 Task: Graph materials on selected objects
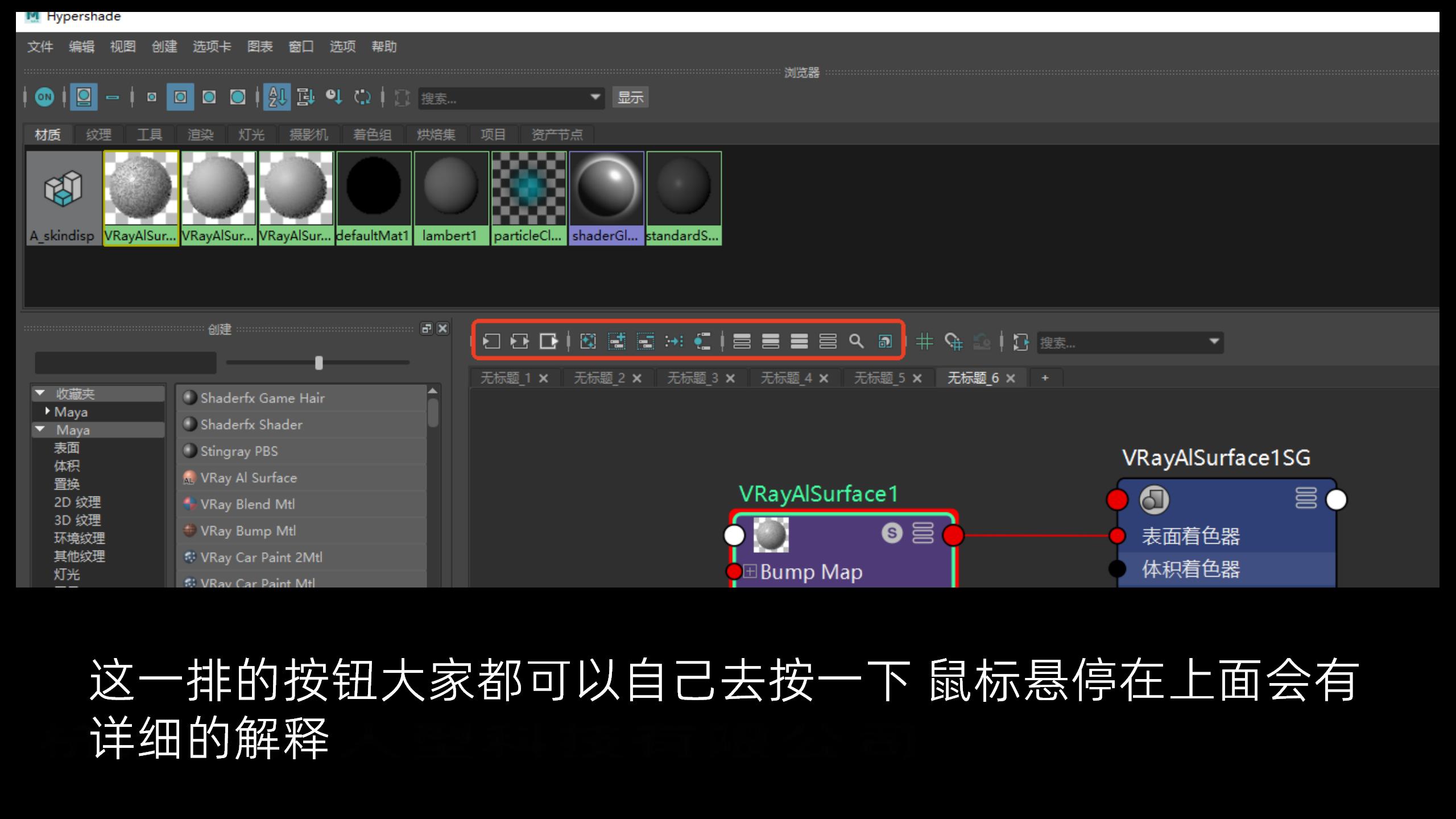pos(702,341)
